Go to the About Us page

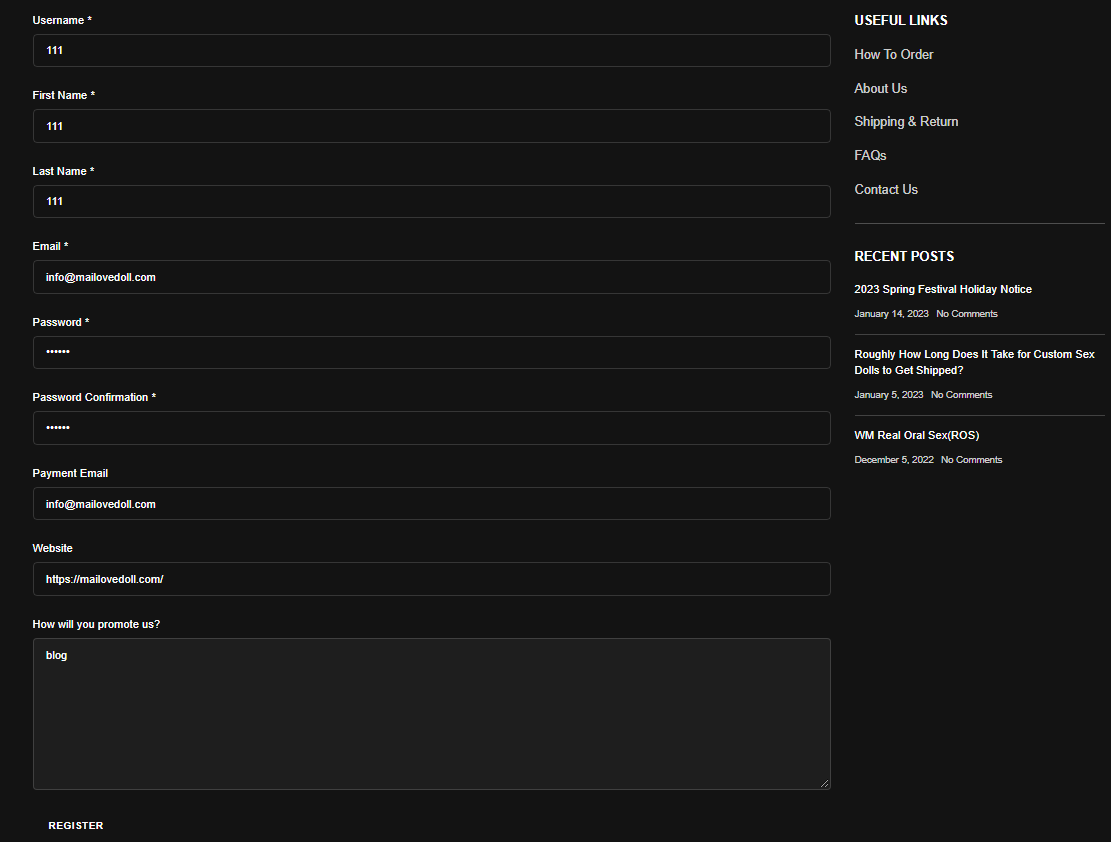[x=881, y=89]
